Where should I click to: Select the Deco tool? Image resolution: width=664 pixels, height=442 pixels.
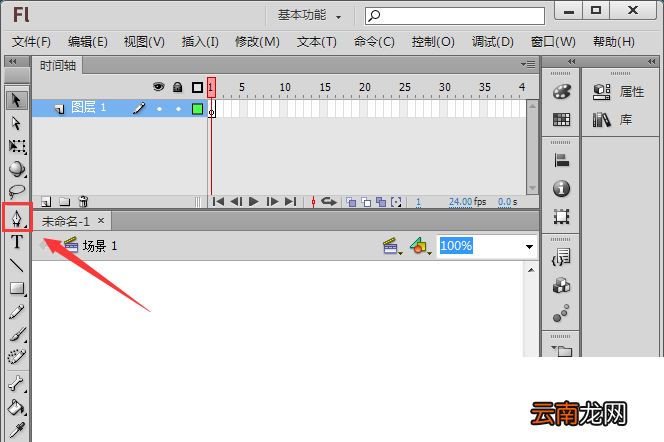coord(17,357)
